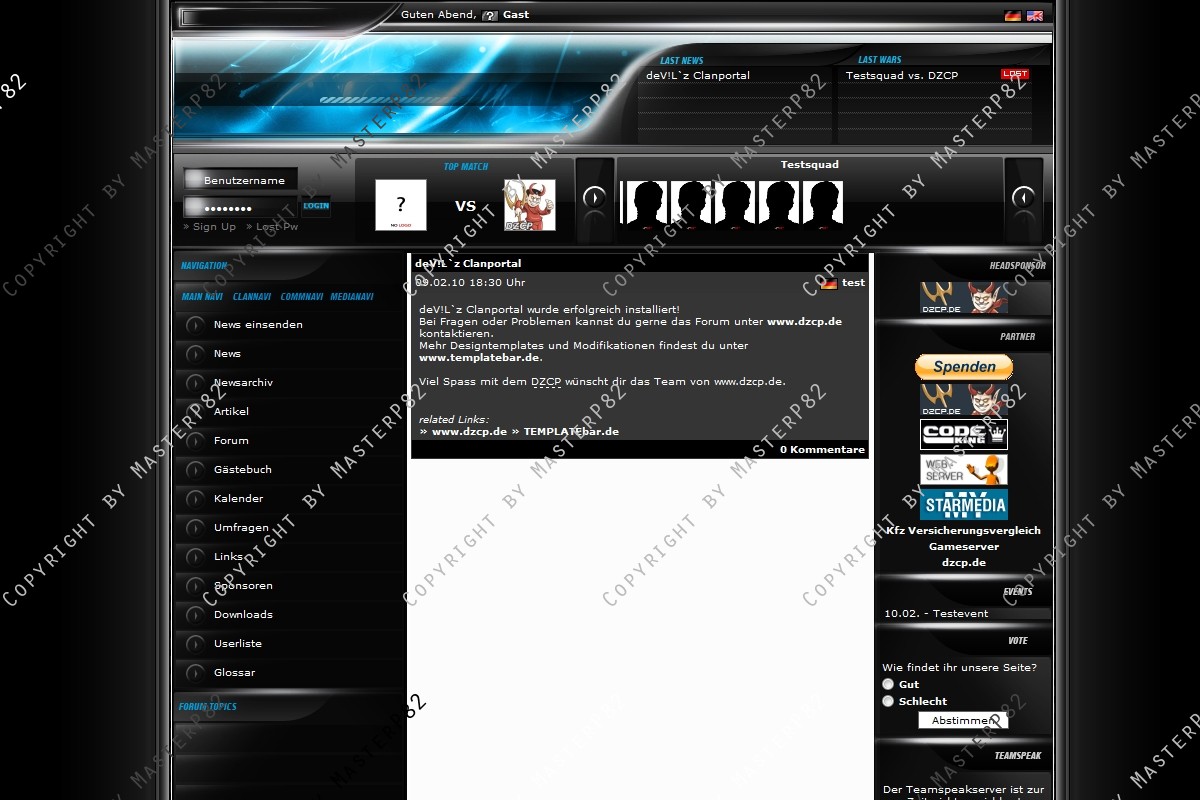Viewport: 1200px width, 800px height.
Task: Click the round arrow right of Testsquad
Action: point(1023,197)
